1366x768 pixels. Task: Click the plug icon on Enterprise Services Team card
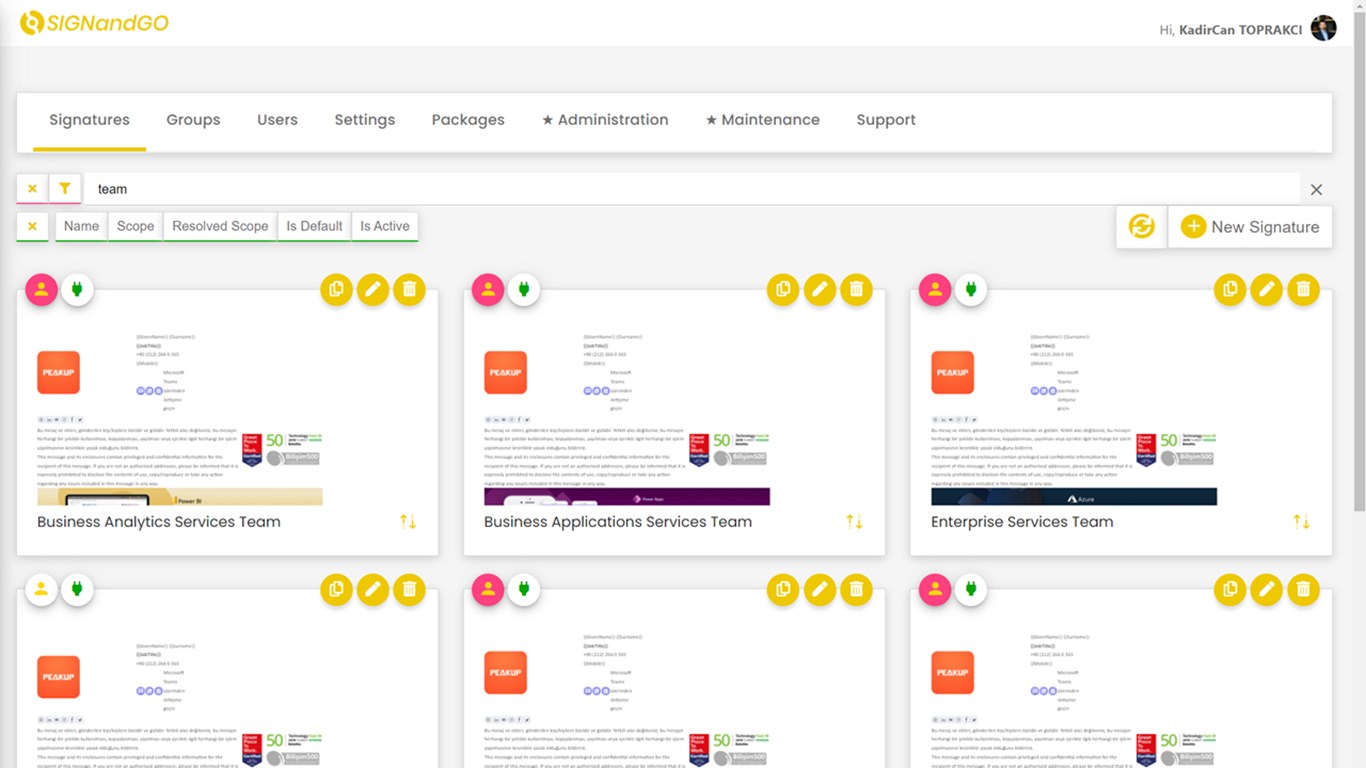[971, 290]
